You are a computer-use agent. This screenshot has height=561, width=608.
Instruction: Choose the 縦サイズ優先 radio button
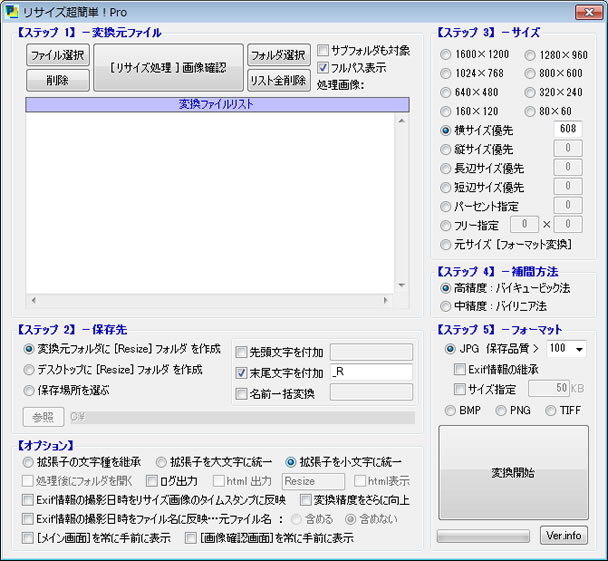[x=446, y=149]
